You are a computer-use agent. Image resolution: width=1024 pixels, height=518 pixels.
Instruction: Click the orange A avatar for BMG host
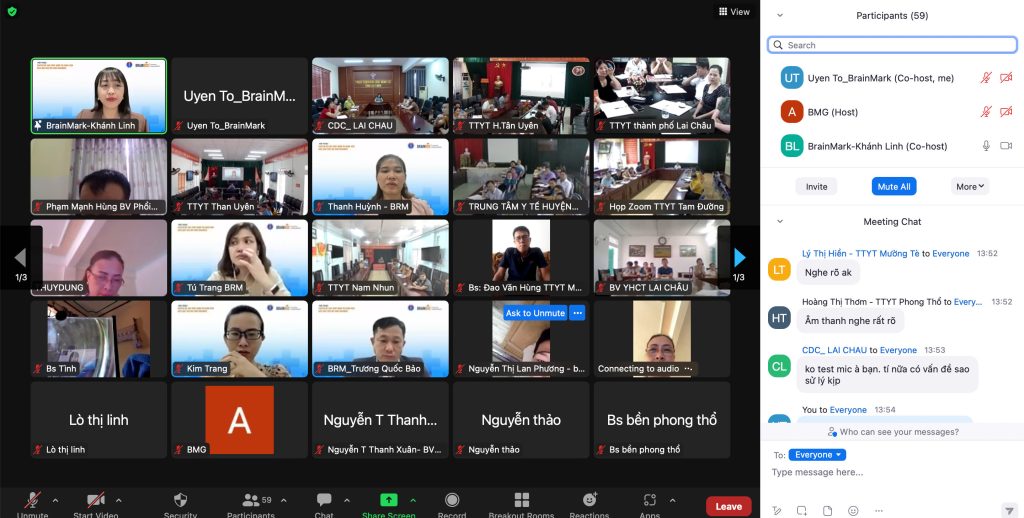pos(792,112)
